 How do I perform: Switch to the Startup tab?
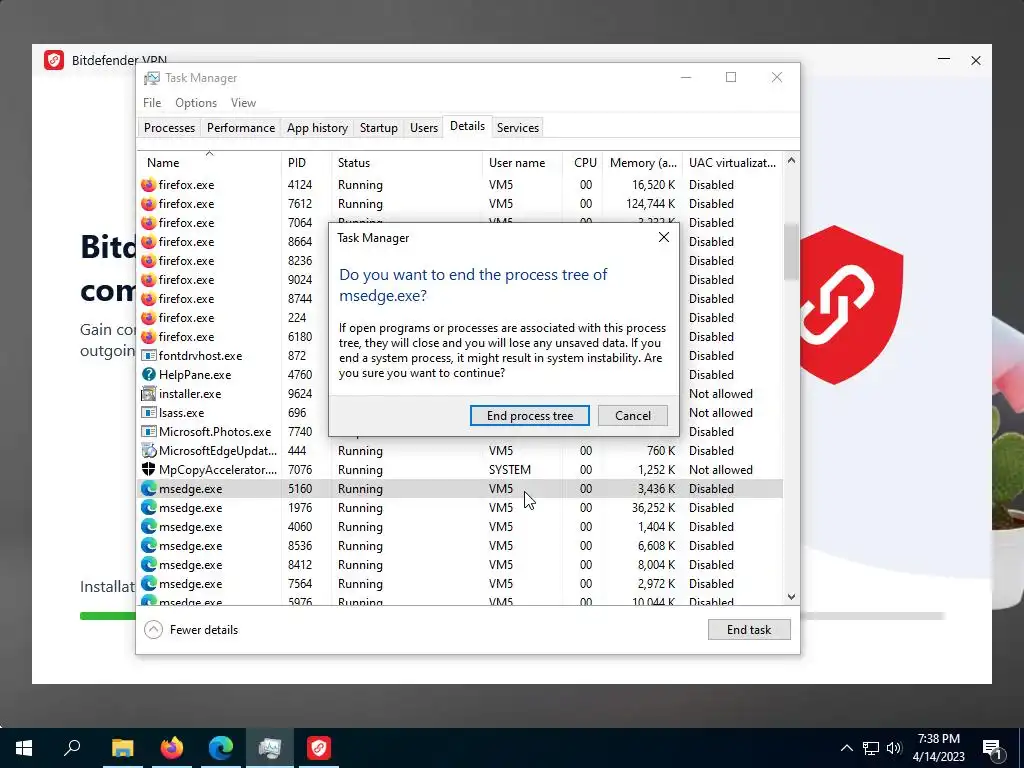pos(379,127)
